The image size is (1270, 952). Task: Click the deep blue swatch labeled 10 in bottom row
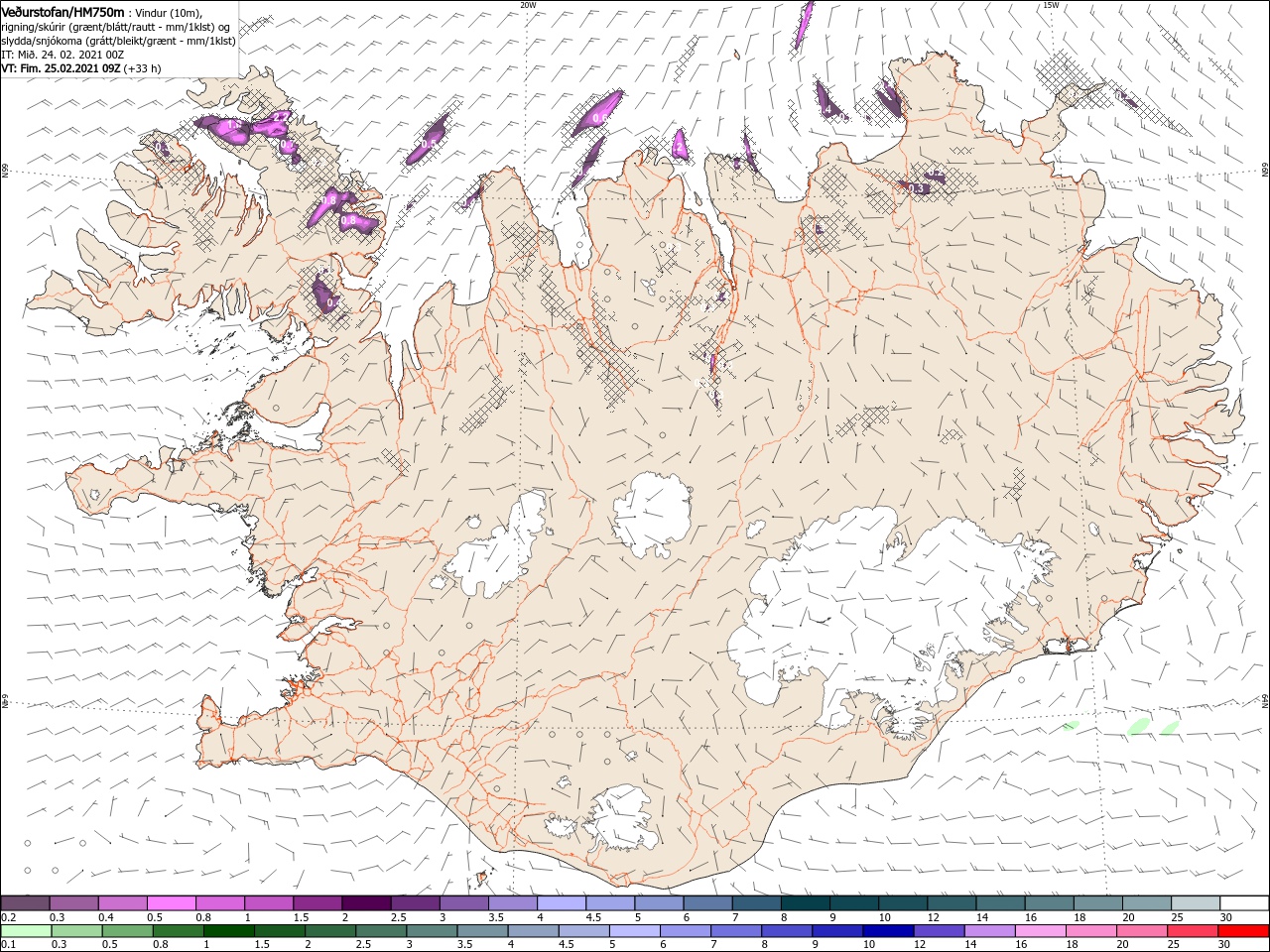[x=889, y=931]
